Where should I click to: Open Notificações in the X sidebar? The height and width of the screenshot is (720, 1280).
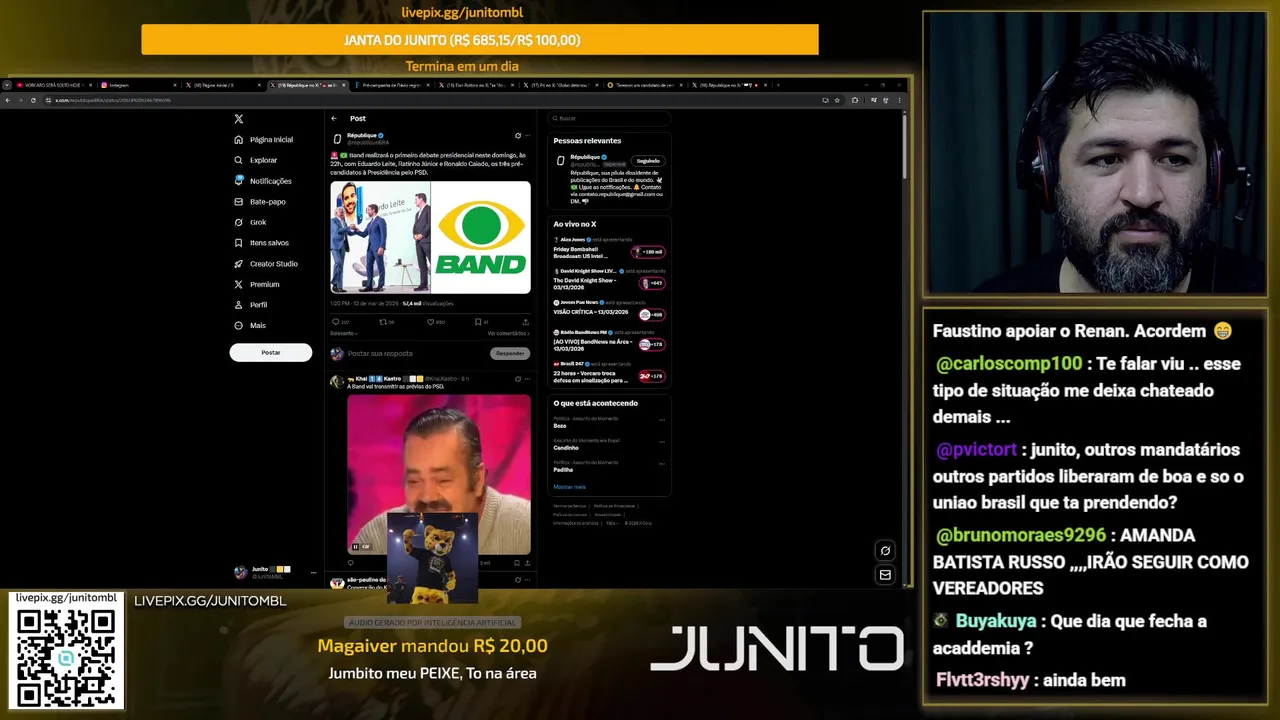[263, 181]
